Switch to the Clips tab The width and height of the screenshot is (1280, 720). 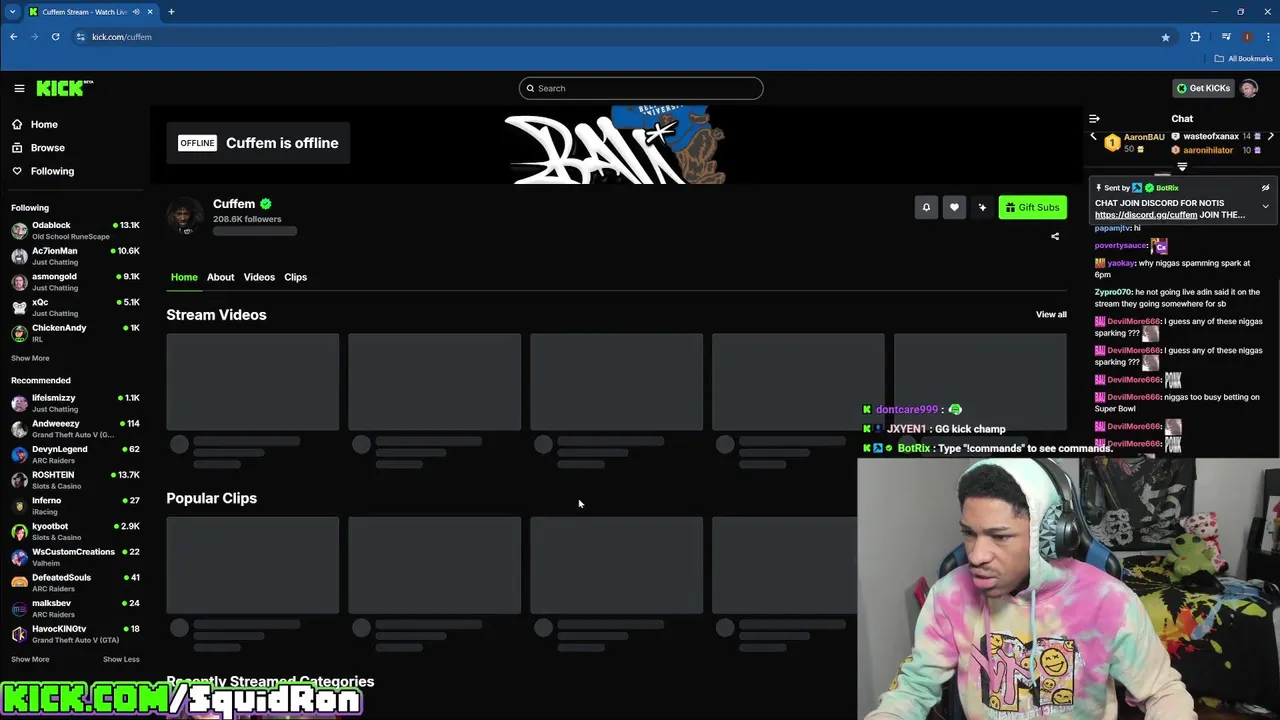pyautogui.click(x=295, y=277)
